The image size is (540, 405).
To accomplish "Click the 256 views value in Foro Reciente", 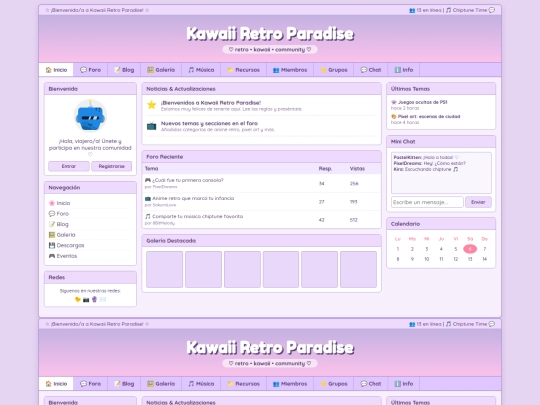I will coord(354,184).
